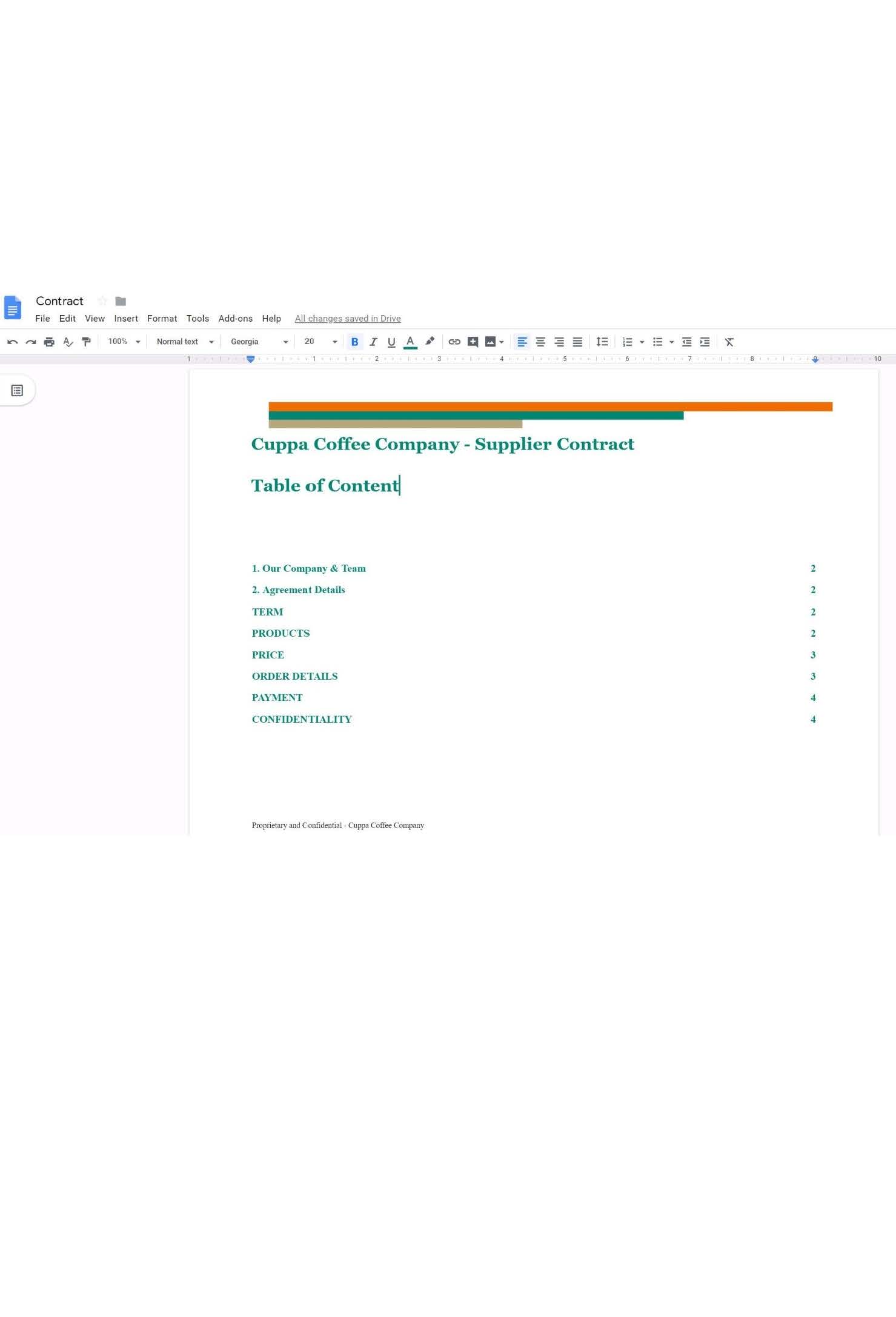This screenshot has width=896, height=1317.
Task: Expand bulleted list style dropdown arrow
Action: [x=672, y=343]
